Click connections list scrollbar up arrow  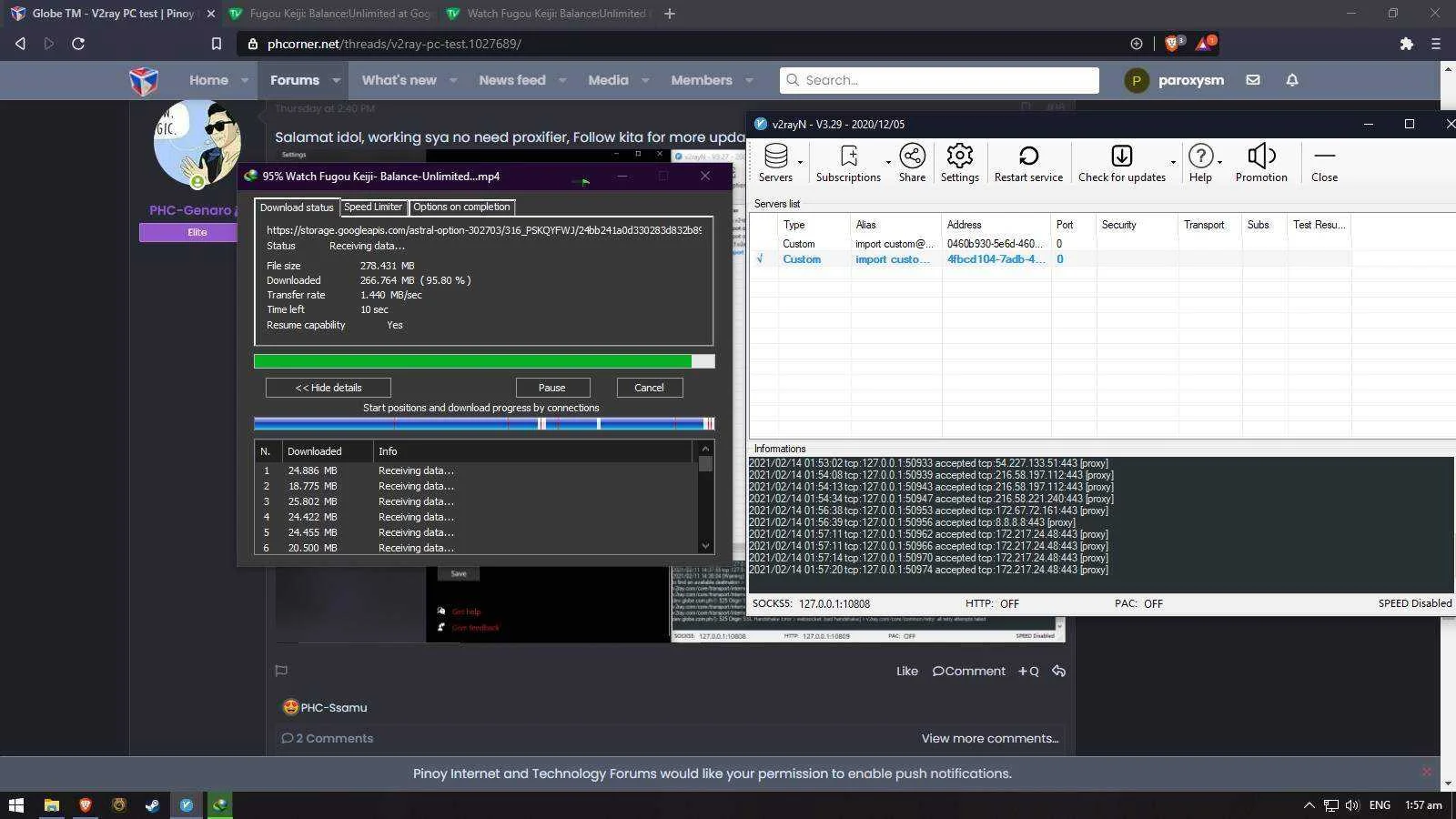(x=705, y=449)
